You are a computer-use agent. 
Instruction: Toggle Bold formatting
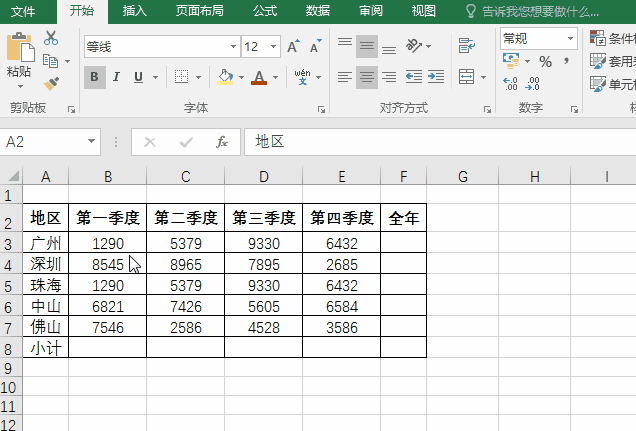tap(95, 77)
